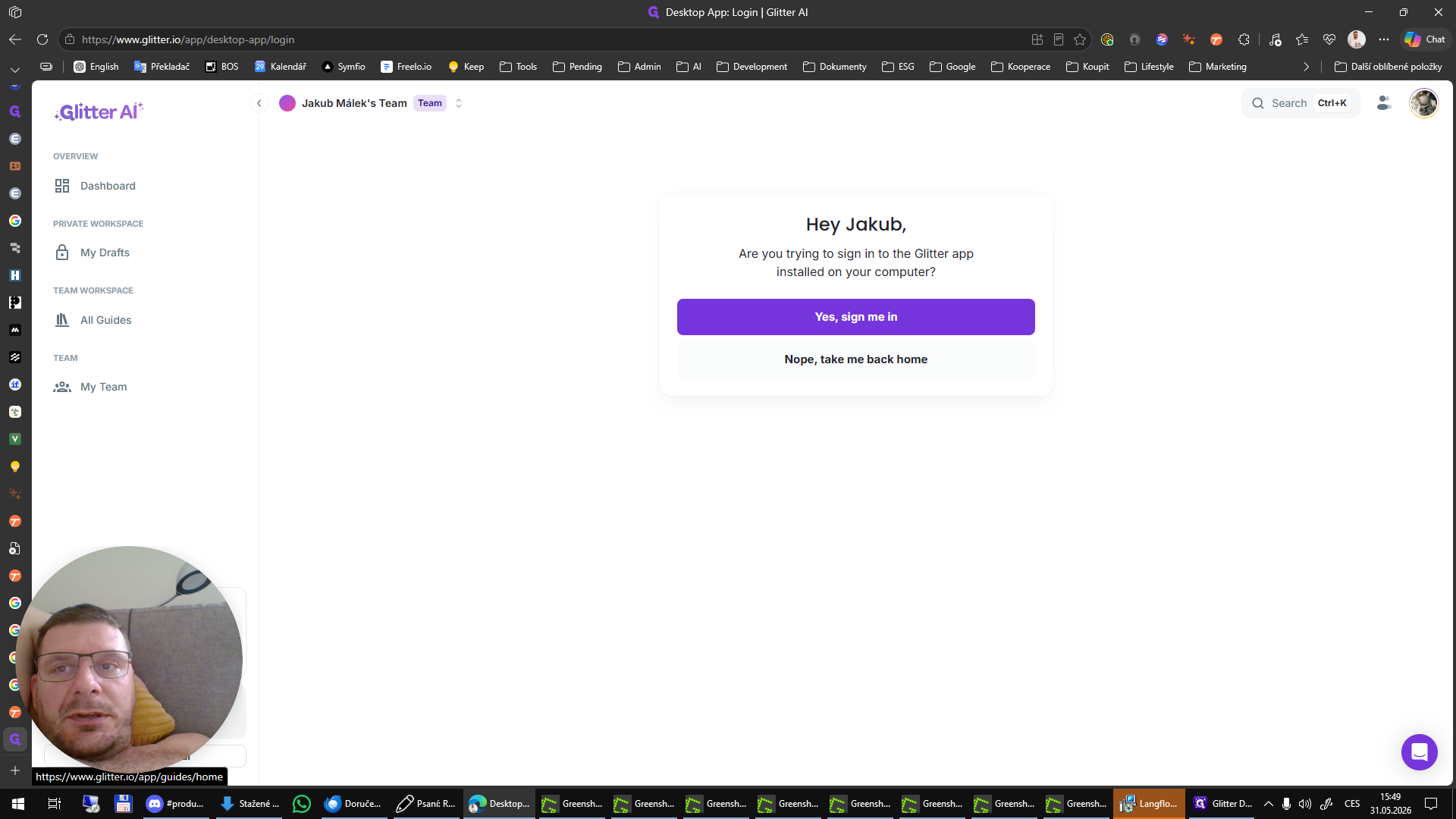The width and height of the screenshot is (1456, 819).
Task: Expand the Dokumenty bookmark folder
Action: coord(834,67)
